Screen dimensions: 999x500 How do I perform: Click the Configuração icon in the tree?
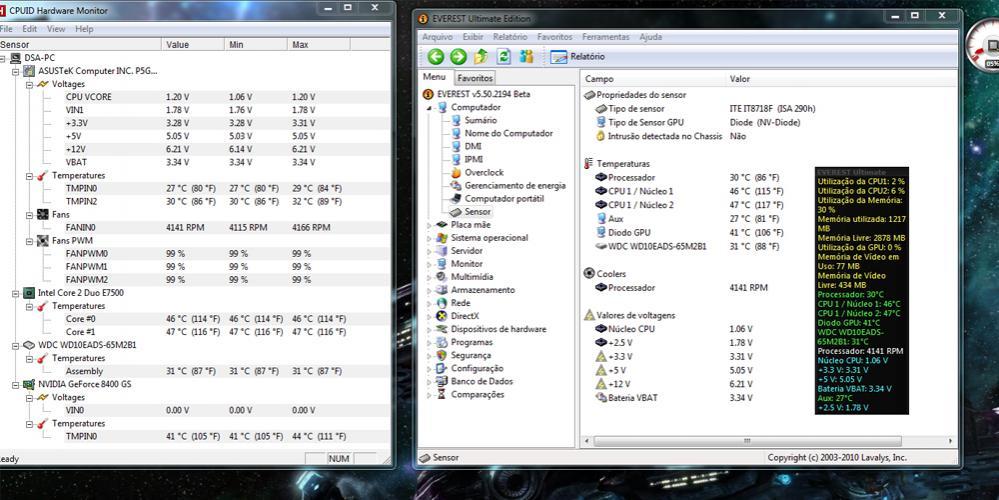(x=441, y=368)
